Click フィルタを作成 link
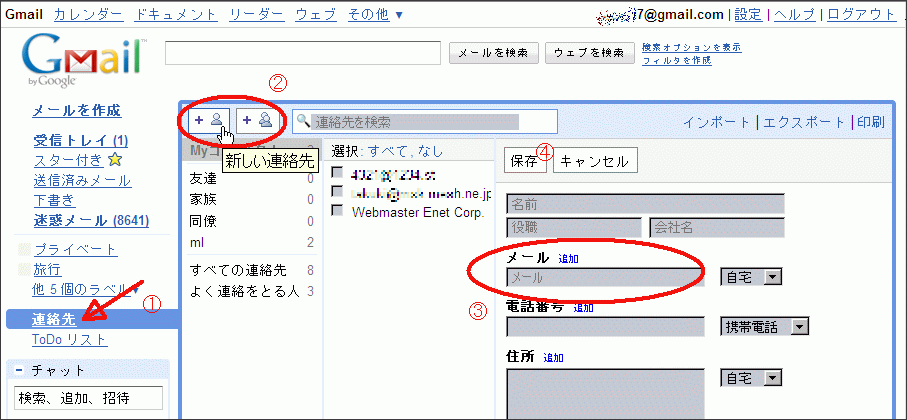This screenshot has height=420, width=907. point(677,60)
